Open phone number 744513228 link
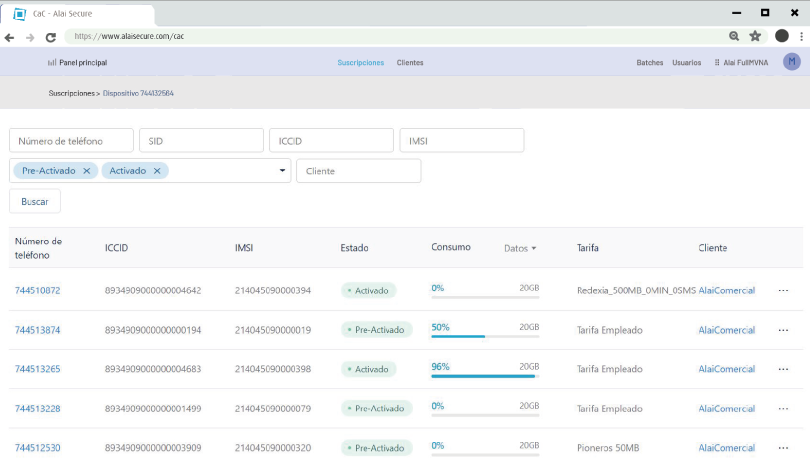The image size is (810, 470). coord(37,409)
